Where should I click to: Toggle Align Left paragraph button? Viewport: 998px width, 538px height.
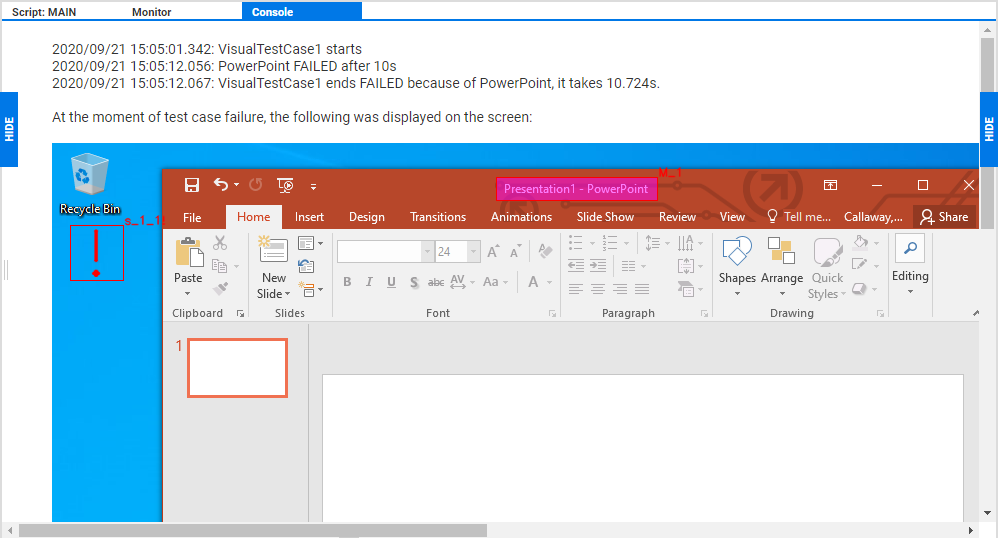tap(575, 289)
